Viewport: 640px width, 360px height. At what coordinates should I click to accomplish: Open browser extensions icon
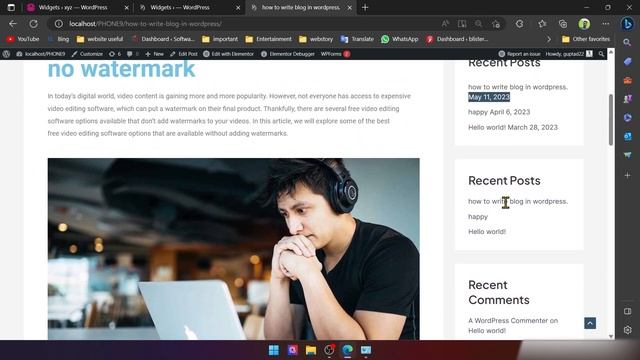point(519,24)
